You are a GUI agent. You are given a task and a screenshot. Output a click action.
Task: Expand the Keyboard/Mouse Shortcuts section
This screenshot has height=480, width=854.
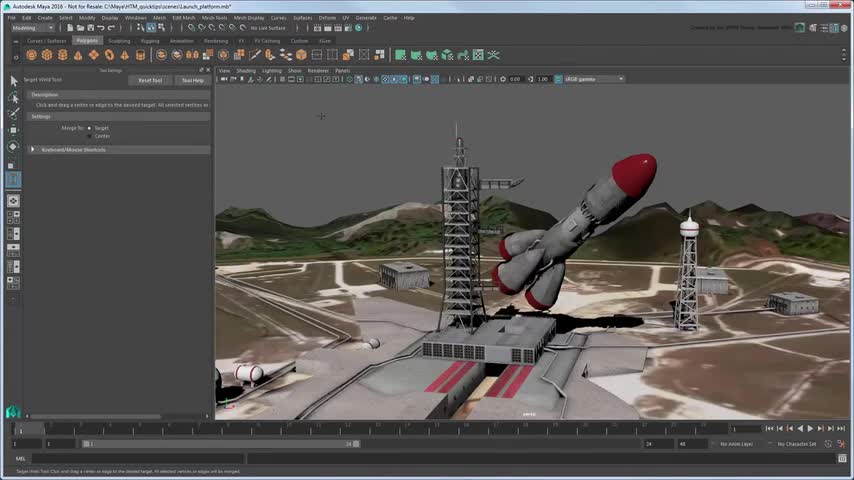33,150
